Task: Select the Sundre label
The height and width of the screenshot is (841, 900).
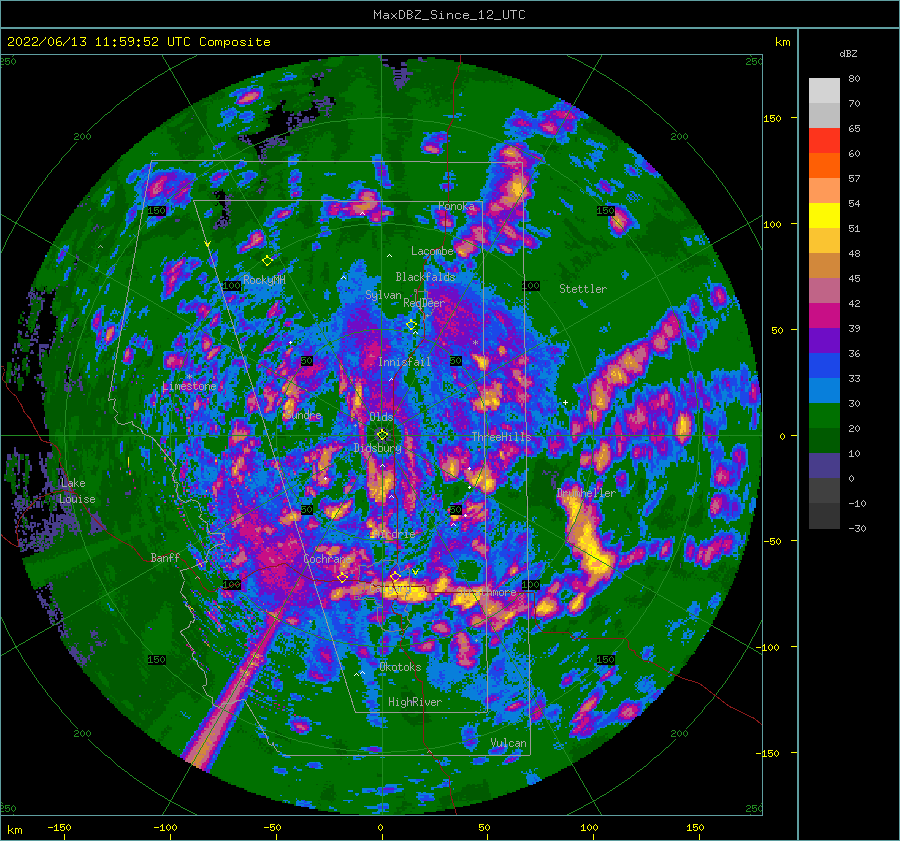Action: pos(303,415)
